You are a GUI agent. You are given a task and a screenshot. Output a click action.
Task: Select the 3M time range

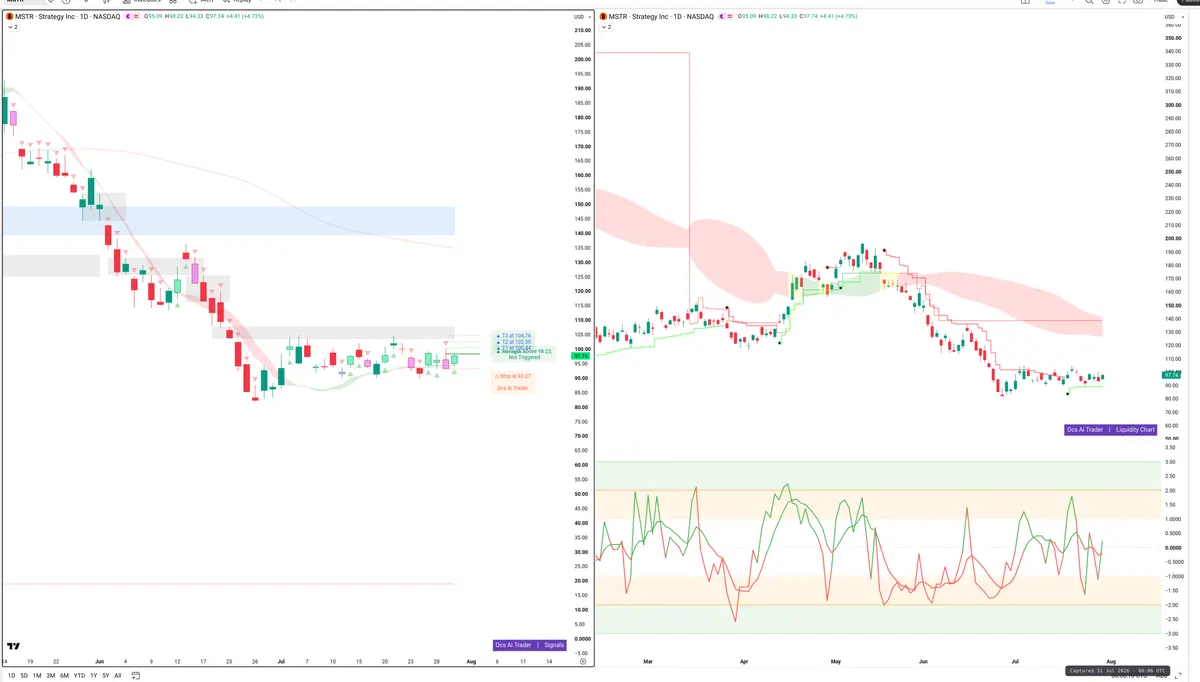click(51, 676)
